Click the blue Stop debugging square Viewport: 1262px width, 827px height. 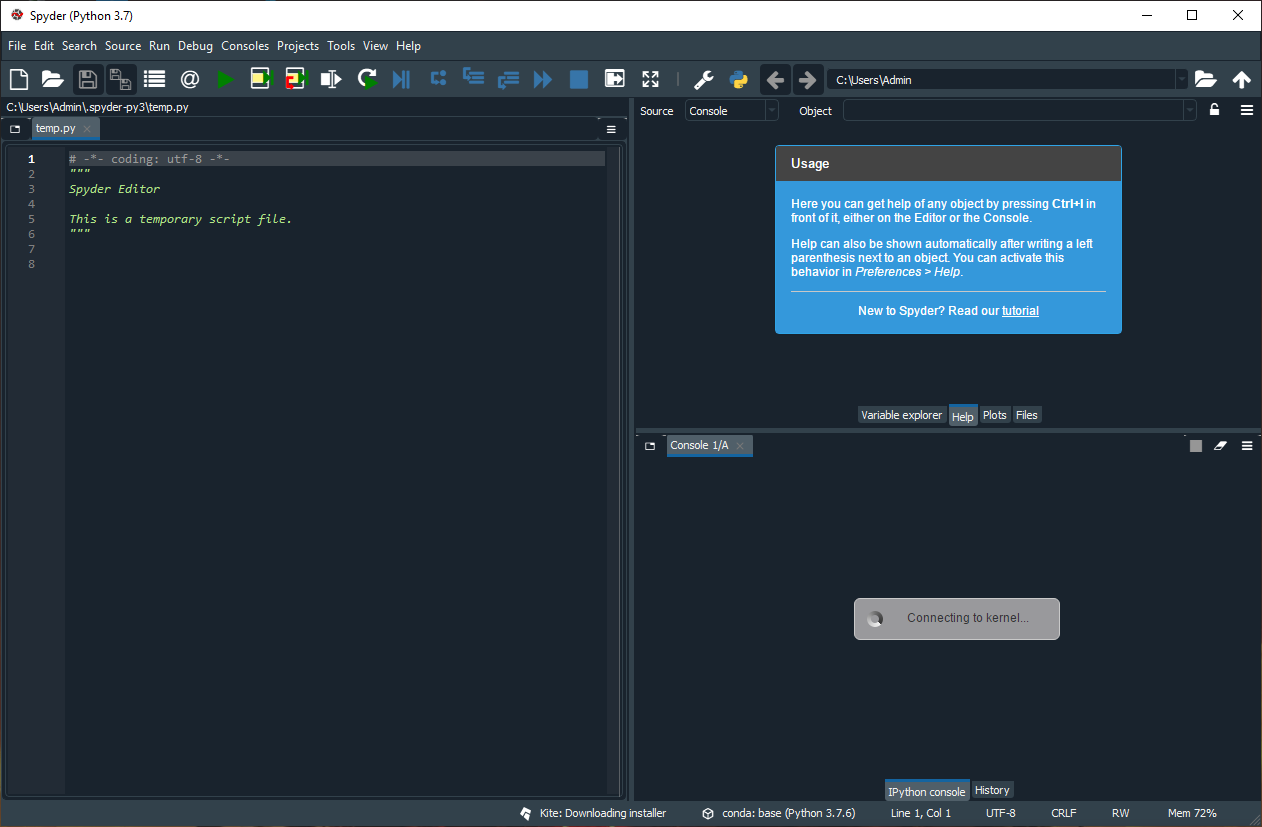(579, 79)
